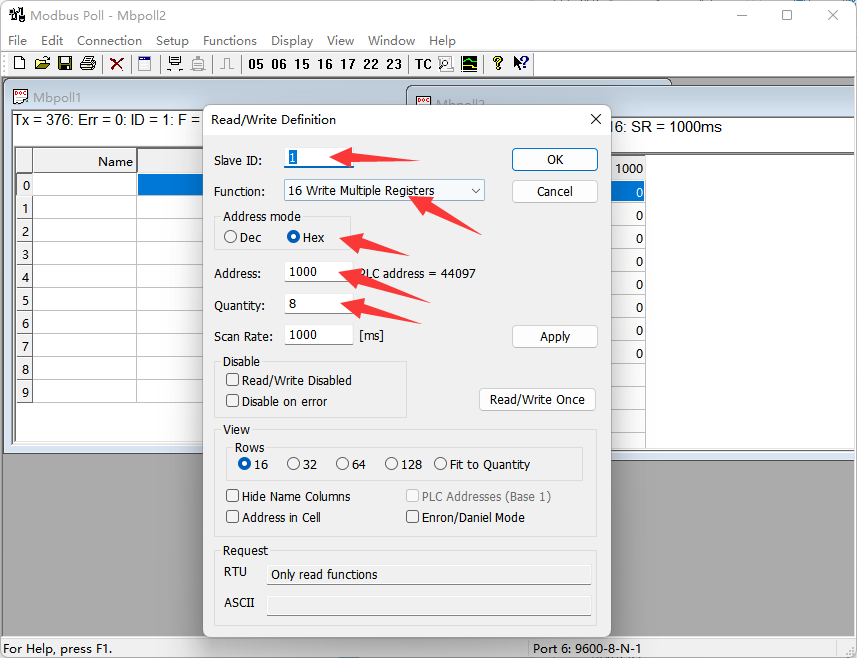Create a new document via toolbar icon
Viewport: 857px width, 658px height.
coord(19,63)
